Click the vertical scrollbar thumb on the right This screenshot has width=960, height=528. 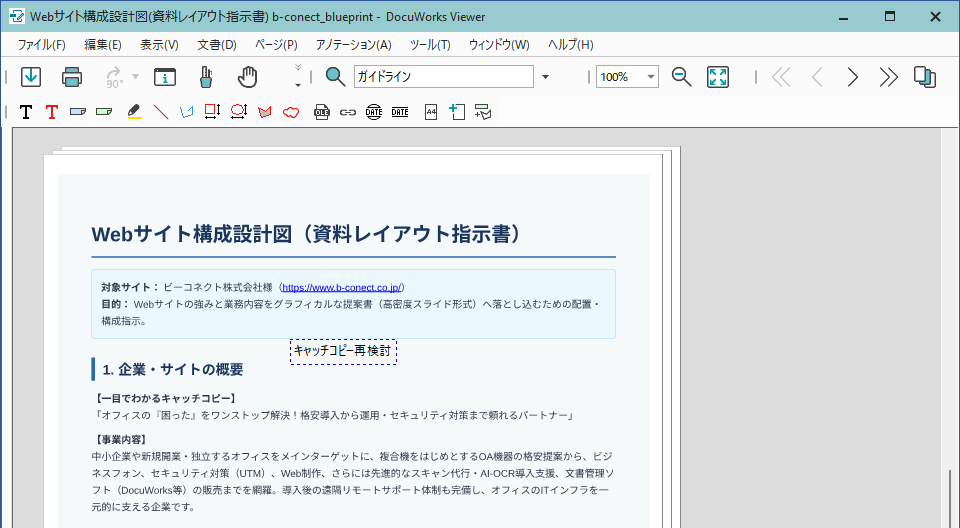[950, 497]
